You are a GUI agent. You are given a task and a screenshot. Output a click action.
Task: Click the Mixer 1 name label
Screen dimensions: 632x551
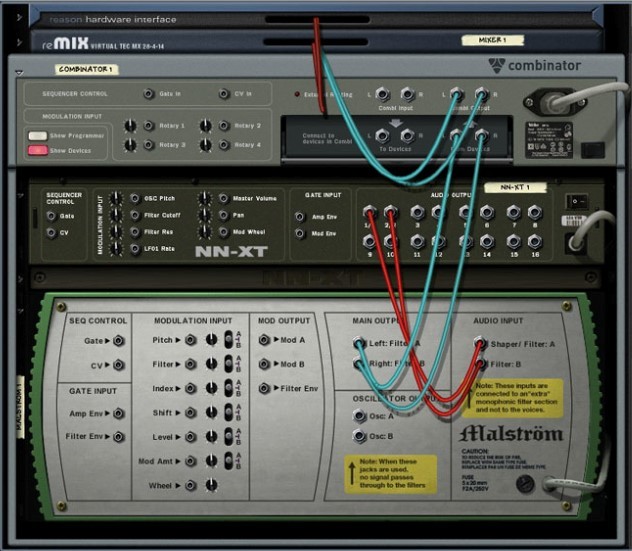coord(493,40)
